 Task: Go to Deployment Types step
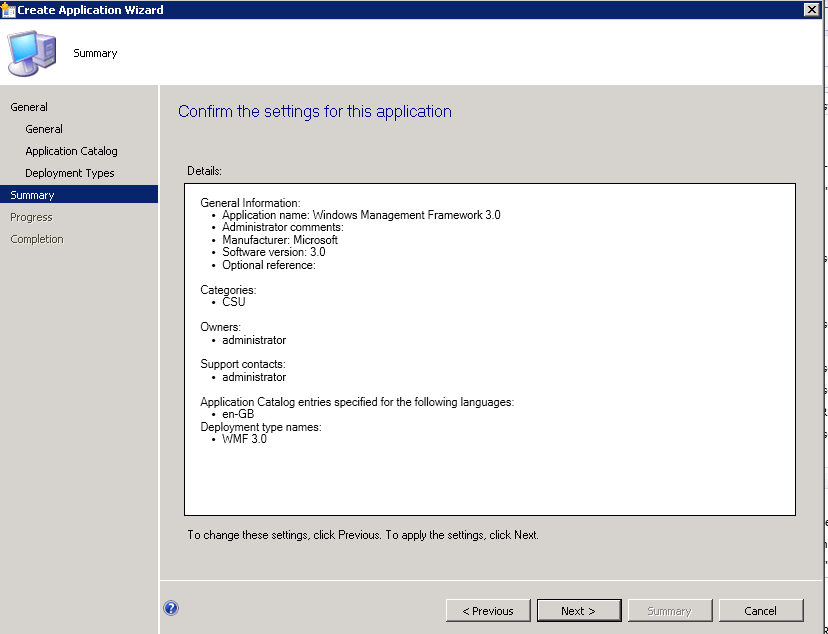(70, 173)
